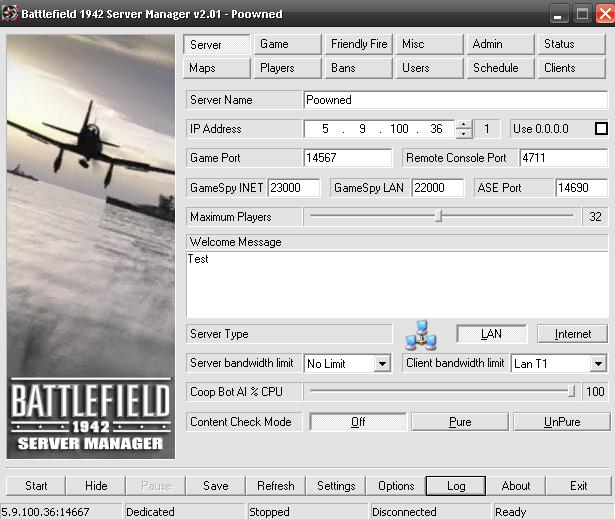
Task: Click the Refresh button
Action: coord(276,486)
